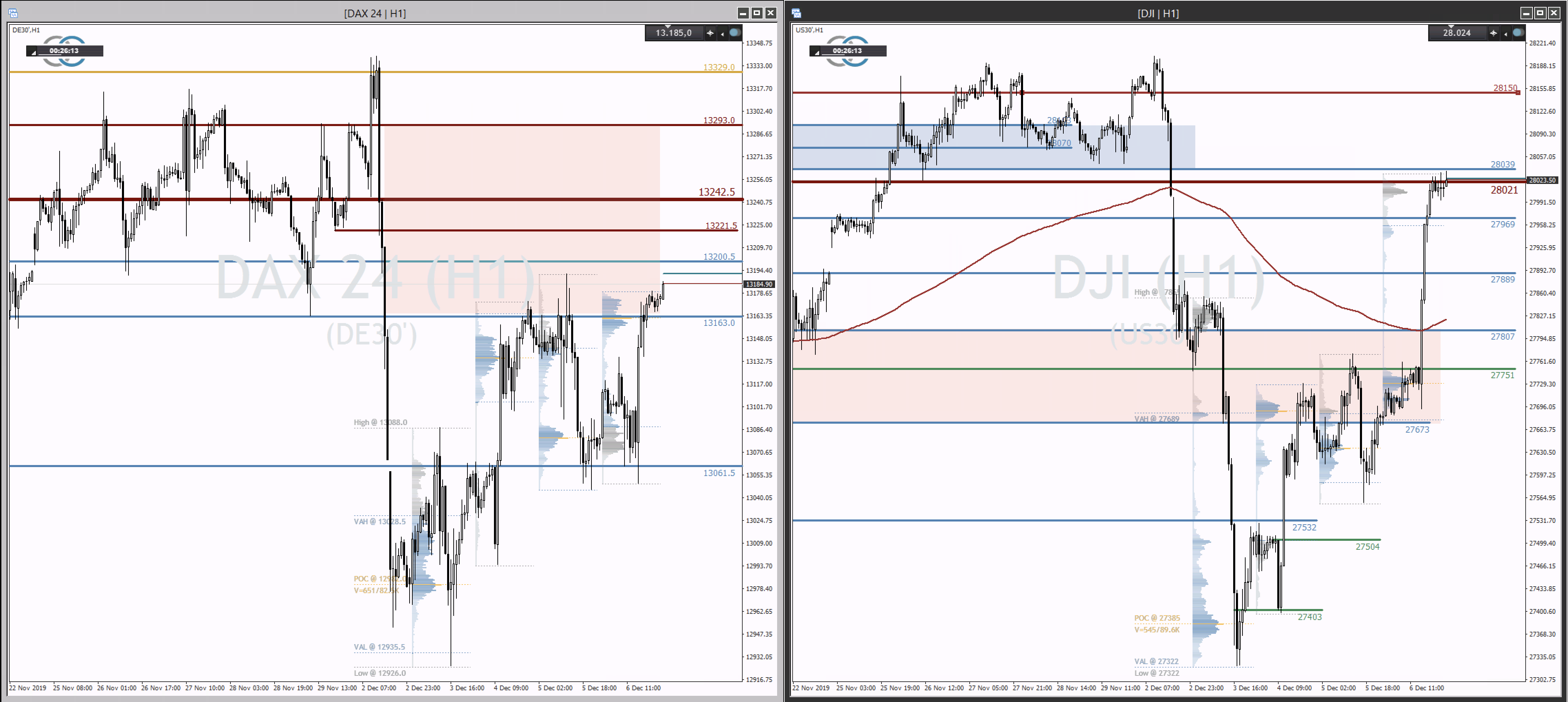1568x702 pixels.
Task: Maximize the DJI chart window
Action: [x=1540, y=13]
